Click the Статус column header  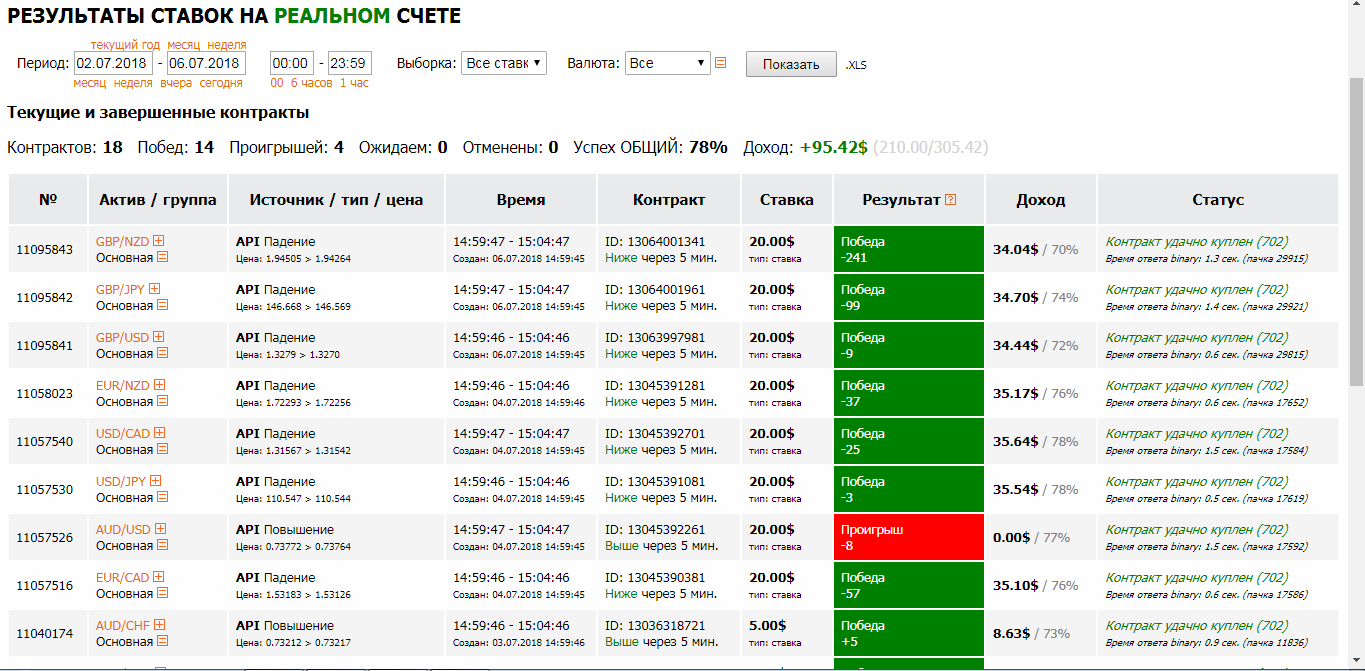[x=1218, y=199]
